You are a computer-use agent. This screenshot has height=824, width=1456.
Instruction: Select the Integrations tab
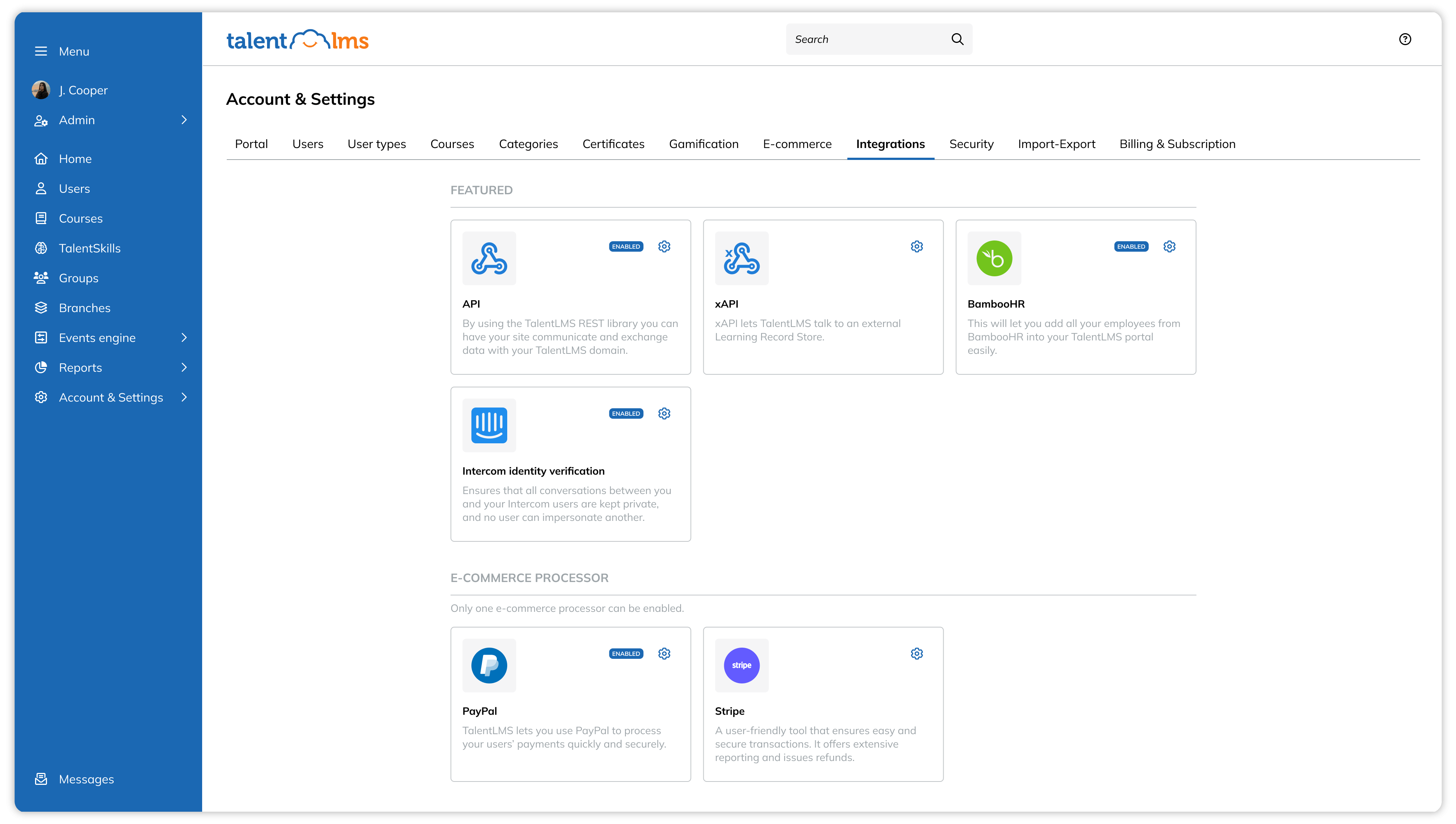890,143
